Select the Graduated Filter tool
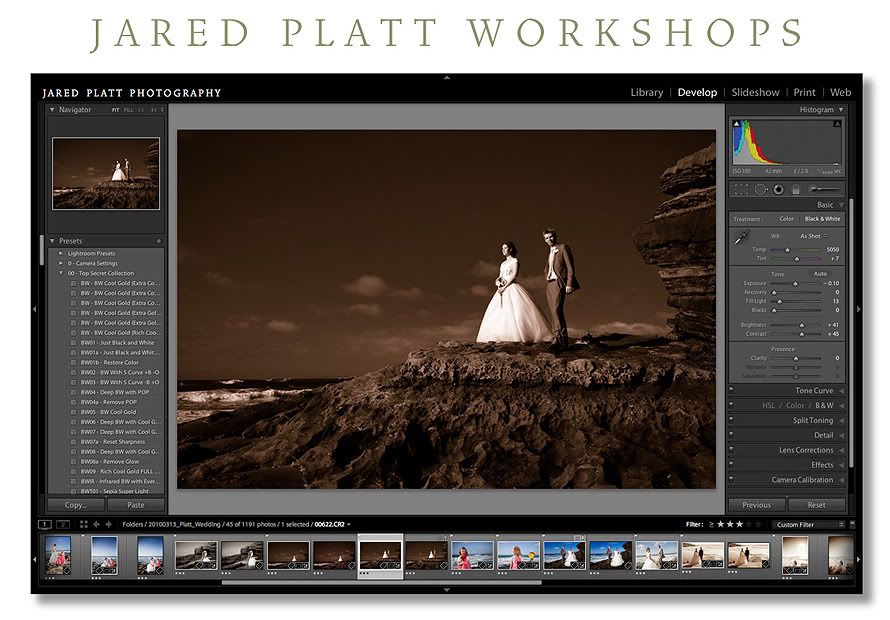Screen dimensions: 890x620 tap(796, 189)
